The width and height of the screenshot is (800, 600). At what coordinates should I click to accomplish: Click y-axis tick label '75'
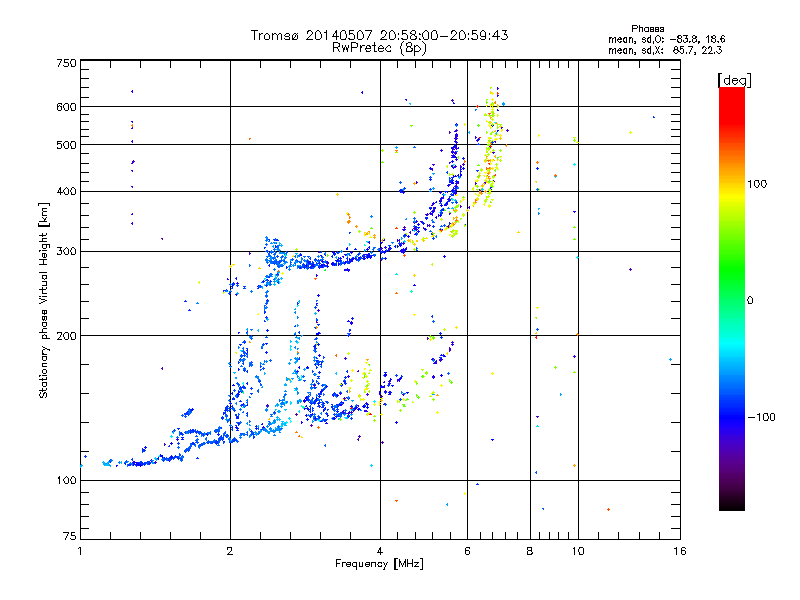click(x=70, y=536)
